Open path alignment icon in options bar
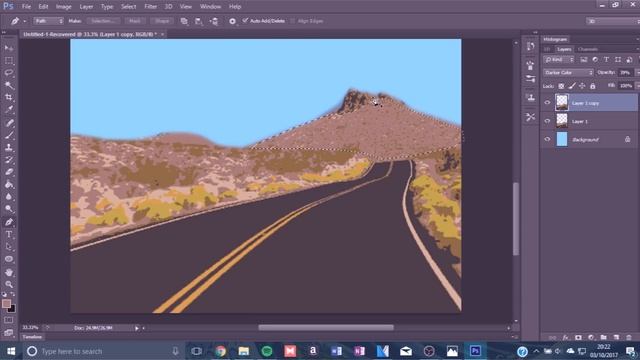Image resolution: width=640 pixels, height=360 pixels. (199, 21)
